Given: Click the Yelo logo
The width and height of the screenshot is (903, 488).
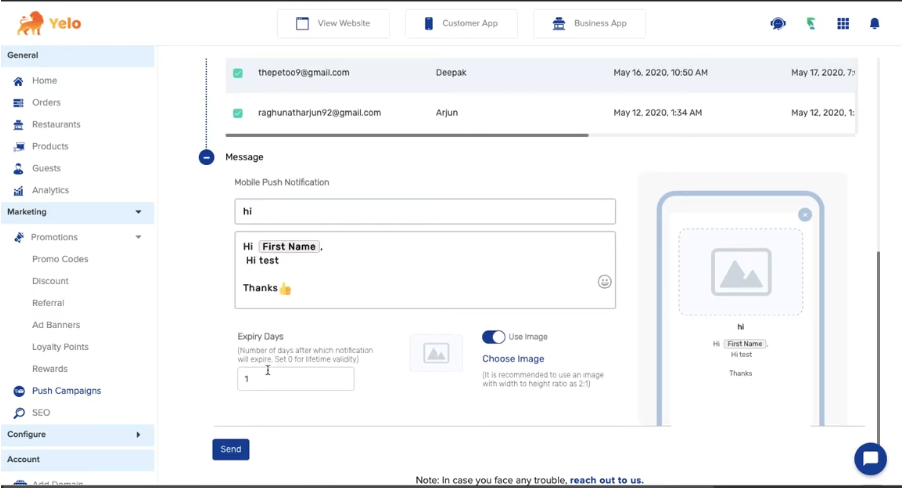Looking at the screenshot, I should click(x=49, y=23).
